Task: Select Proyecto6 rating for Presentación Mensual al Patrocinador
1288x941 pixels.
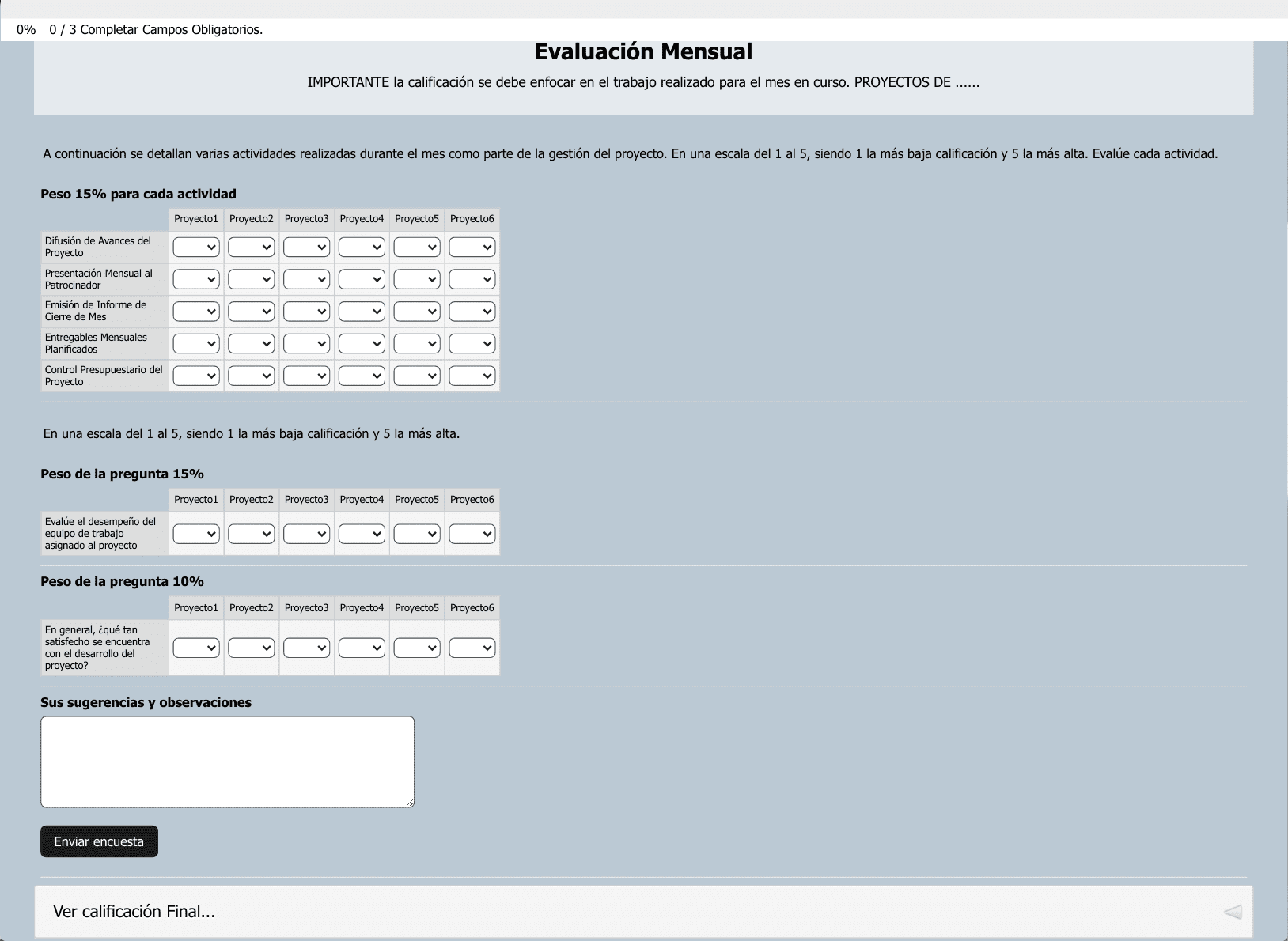Action: [x=472, y=279]
